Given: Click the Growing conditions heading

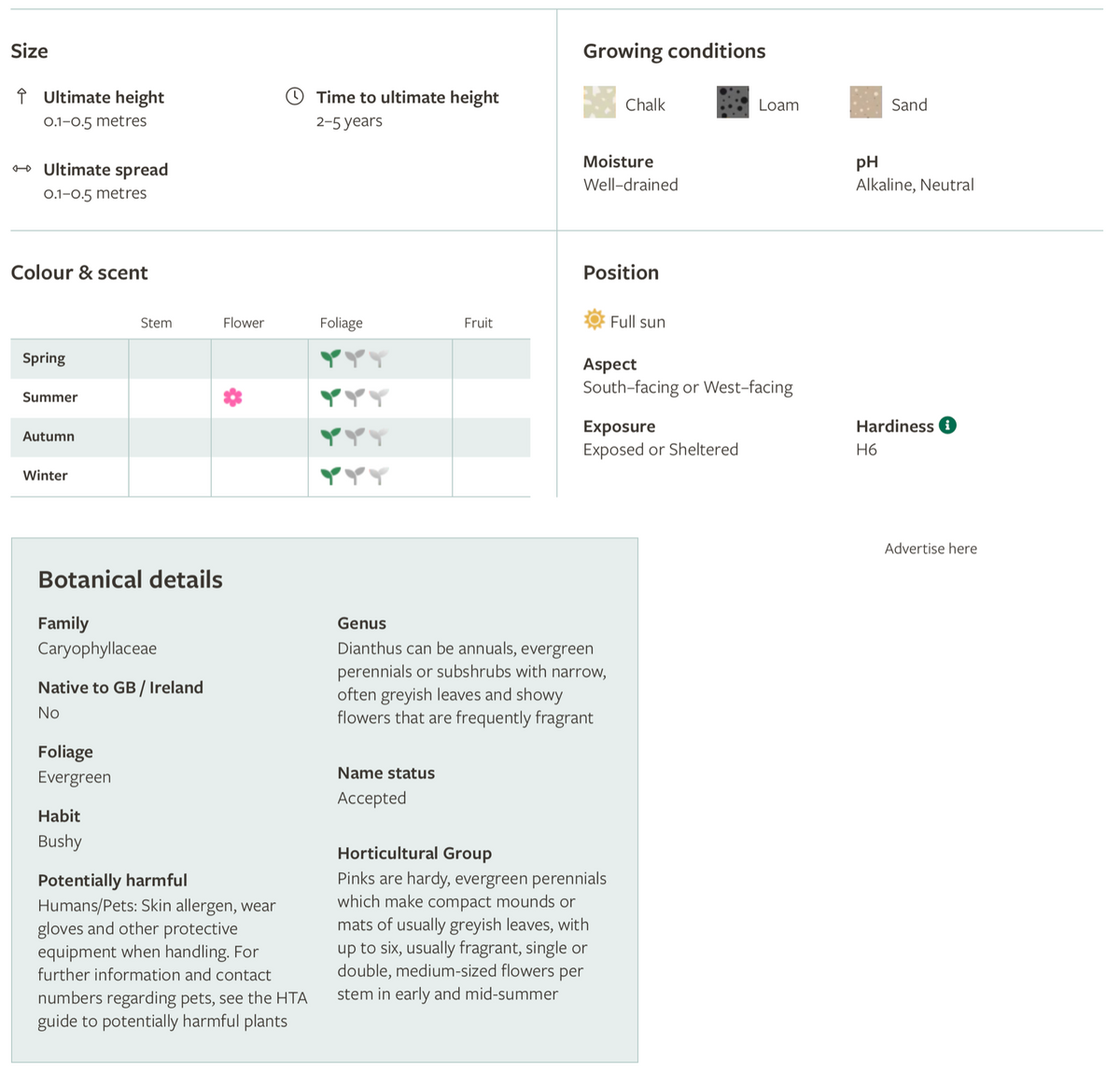Looking at the screenshot, I should [x=675, y=51].
